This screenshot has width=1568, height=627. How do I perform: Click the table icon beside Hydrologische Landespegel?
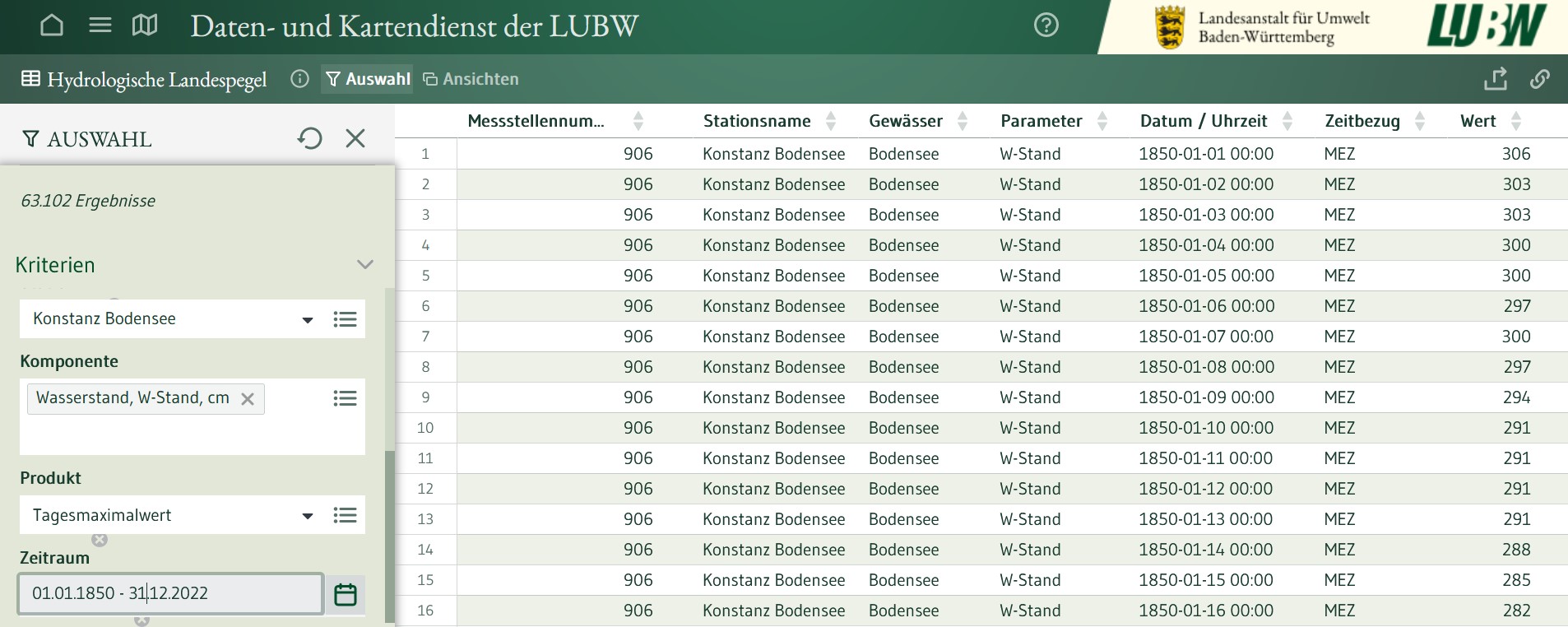click(30, 79)
